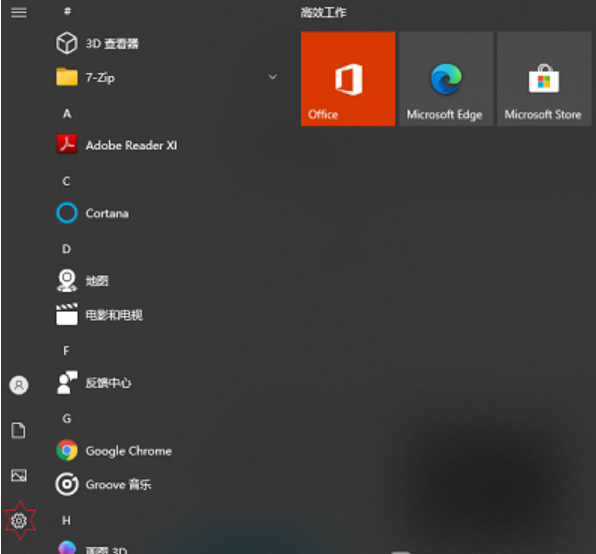
Task: Open the Documents sidebar icon
Action: click(x=19, y=431)
